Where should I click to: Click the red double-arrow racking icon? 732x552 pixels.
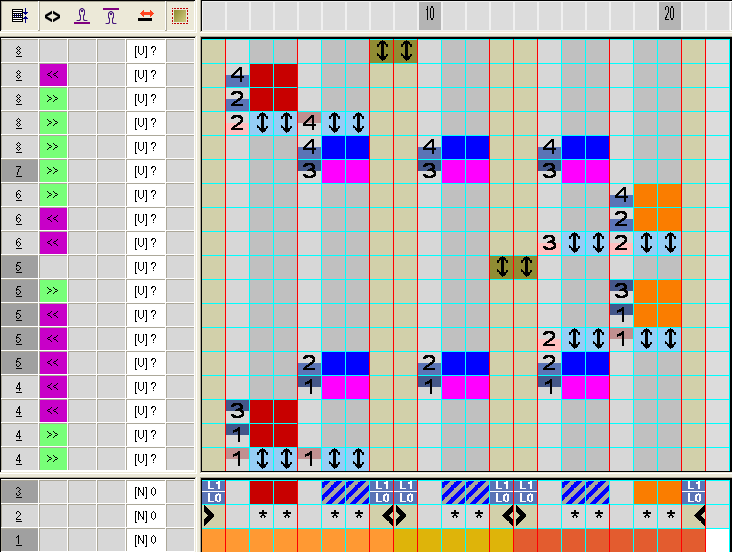point(145,16)
